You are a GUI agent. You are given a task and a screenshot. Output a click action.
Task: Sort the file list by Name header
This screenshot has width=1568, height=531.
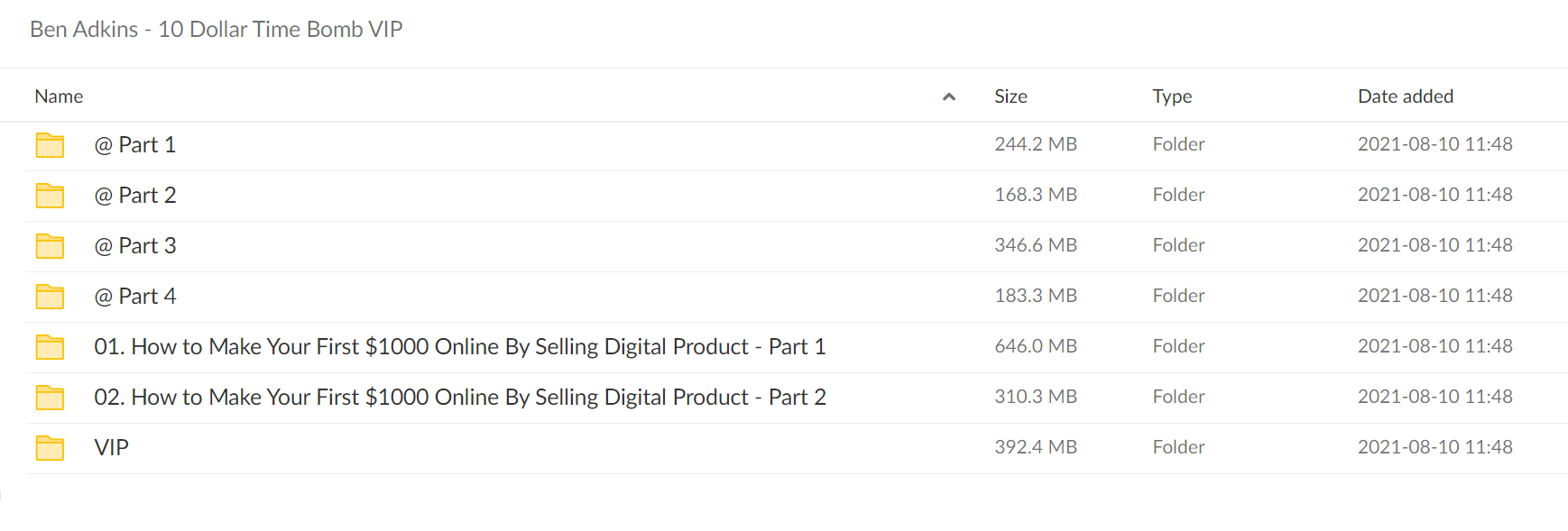click(59, 96)
